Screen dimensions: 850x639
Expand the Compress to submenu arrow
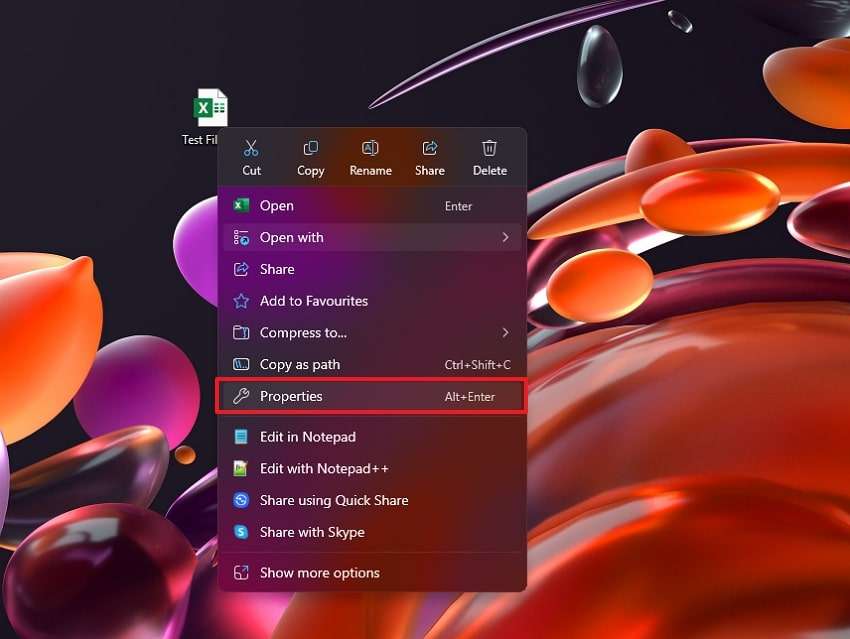(505, 332)
